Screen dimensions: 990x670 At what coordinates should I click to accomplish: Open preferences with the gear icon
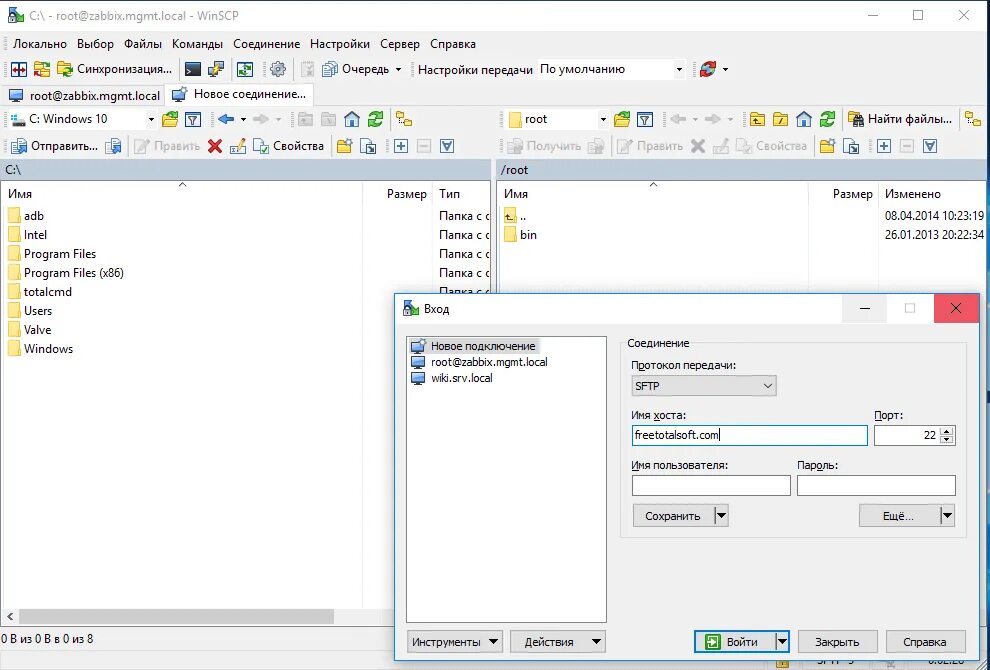click(278, 69)
